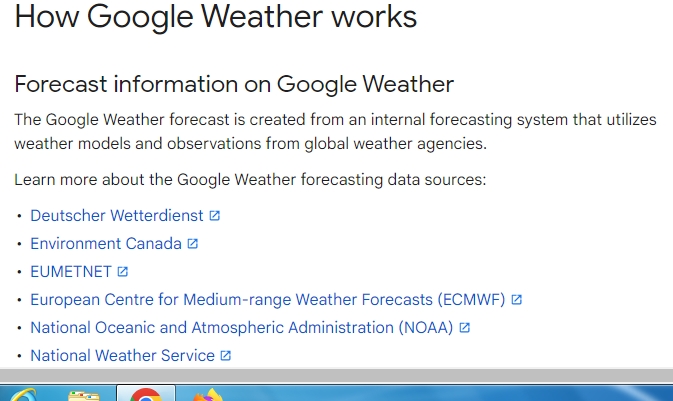The image size is (673, 401).
Task: Click the "Forecast information on Google Weather" subheading
Action: click(x=234, y=84)
